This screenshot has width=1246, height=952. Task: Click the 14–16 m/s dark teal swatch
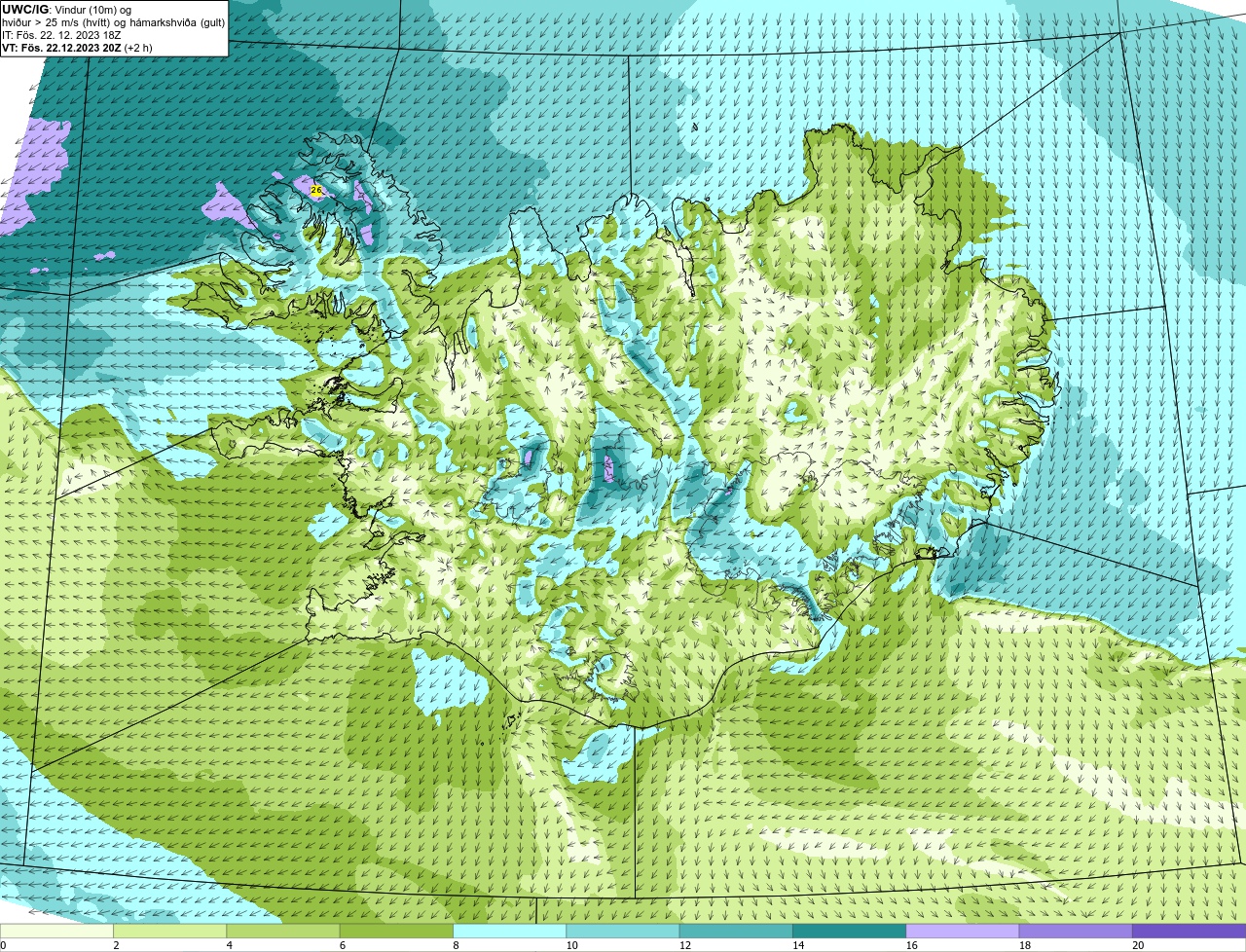point(850,931)
